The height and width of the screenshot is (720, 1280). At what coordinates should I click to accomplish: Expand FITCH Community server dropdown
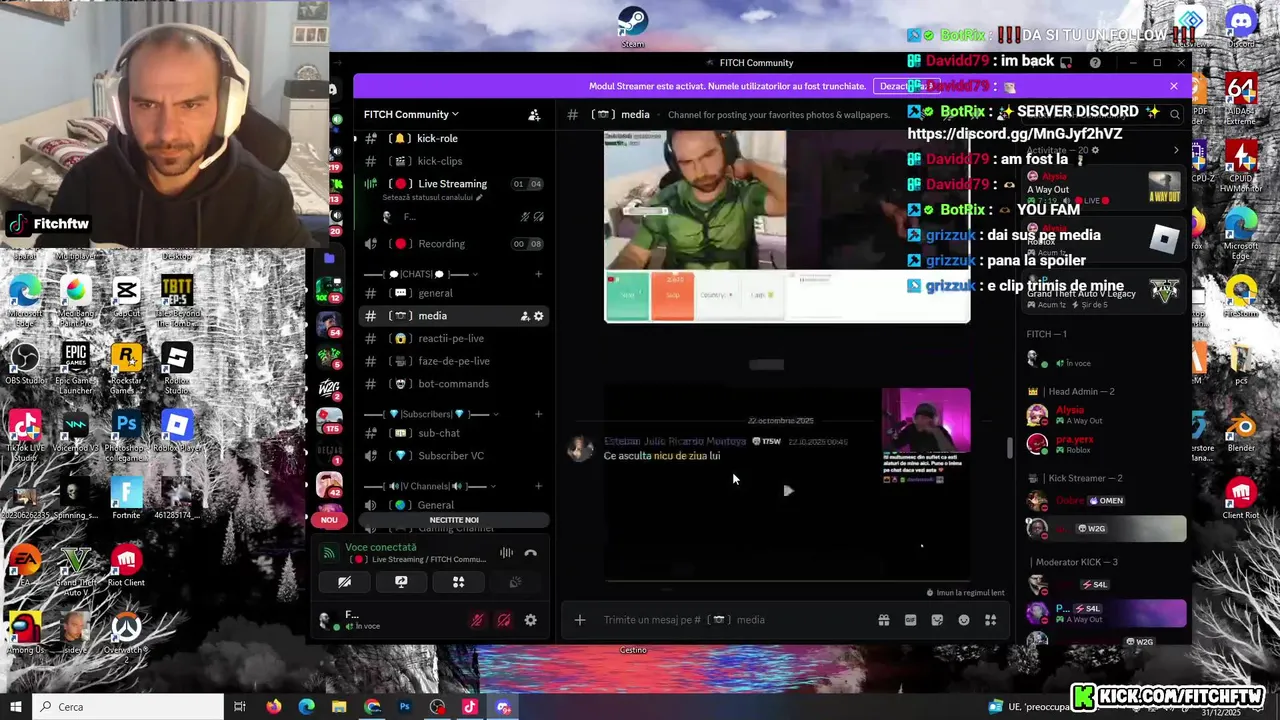point(411,115)
